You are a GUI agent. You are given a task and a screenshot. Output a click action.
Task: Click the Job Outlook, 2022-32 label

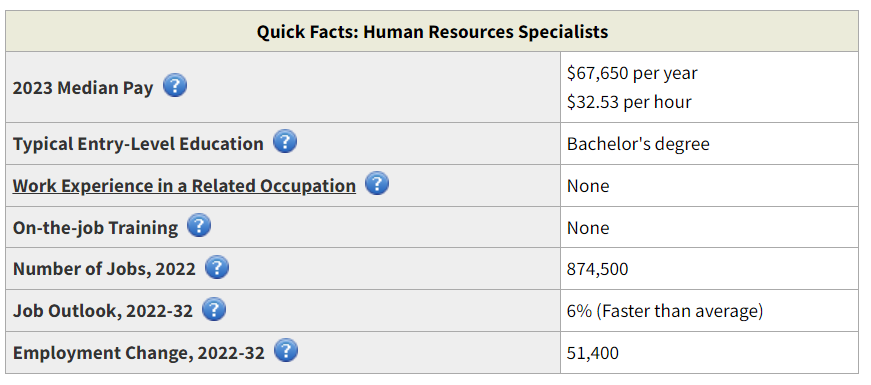(x=103, y=311)
